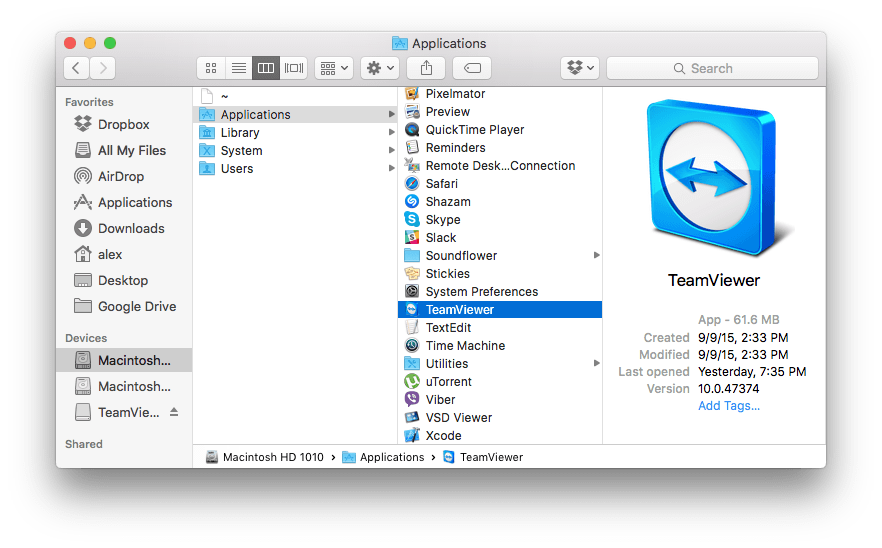Screen dimensions: 882x548
Task: Select the highlighted Macintosh... device in sidebar
Action: pyautogui.click(x=124, y=360)
